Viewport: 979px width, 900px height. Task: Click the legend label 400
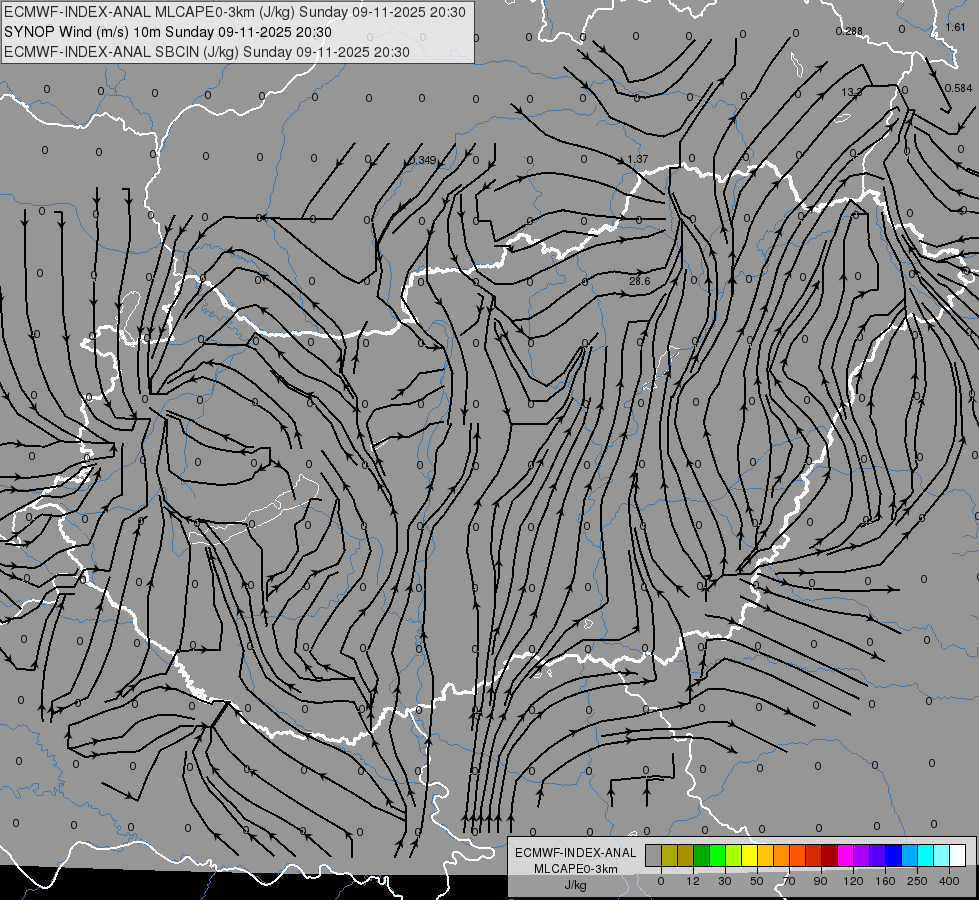point(949,881)
